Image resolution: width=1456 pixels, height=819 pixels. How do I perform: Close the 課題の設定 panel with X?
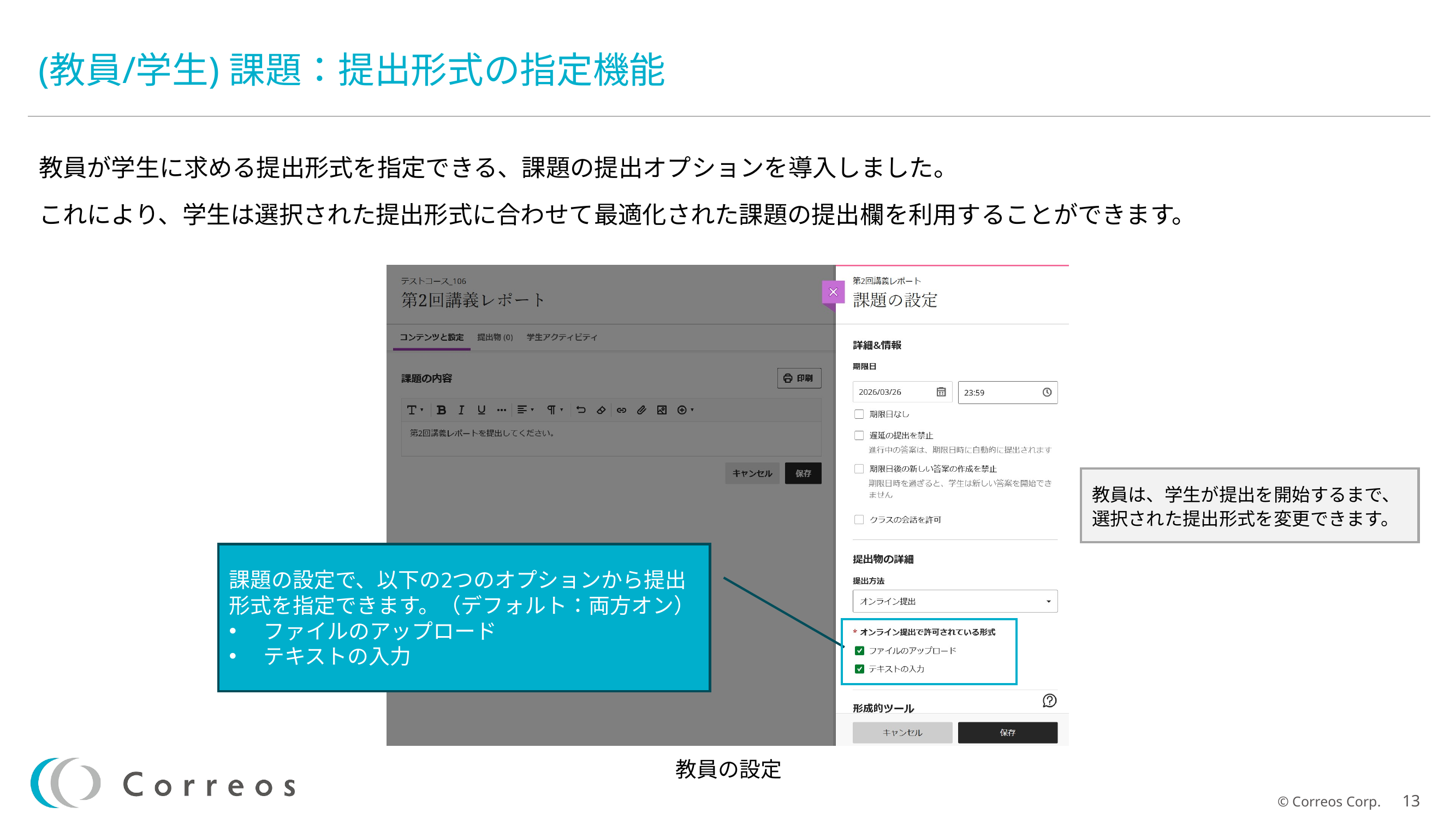point(833,292)
